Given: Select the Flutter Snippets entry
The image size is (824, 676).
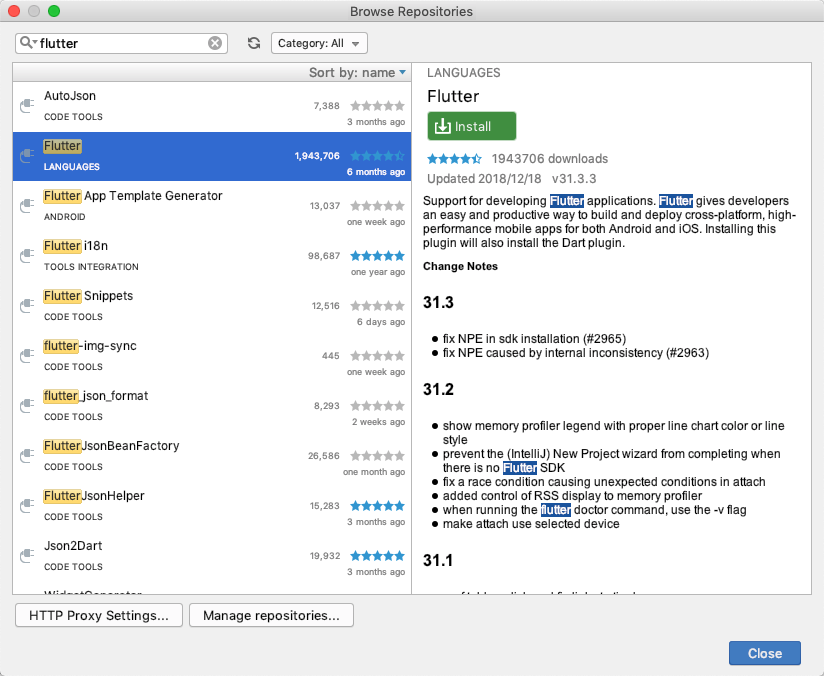Looking at the screenshot, I should coord(212,306).
